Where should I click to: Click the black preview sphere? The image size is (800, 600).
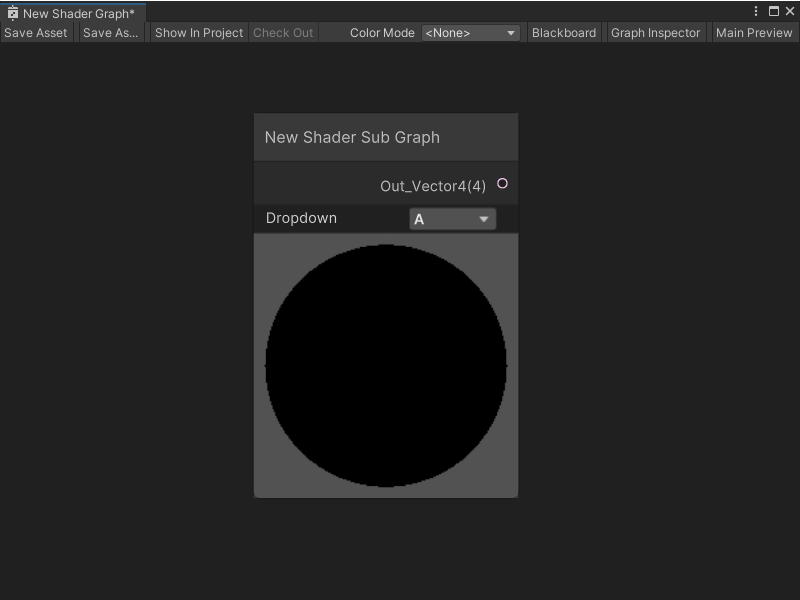(385, 365)
